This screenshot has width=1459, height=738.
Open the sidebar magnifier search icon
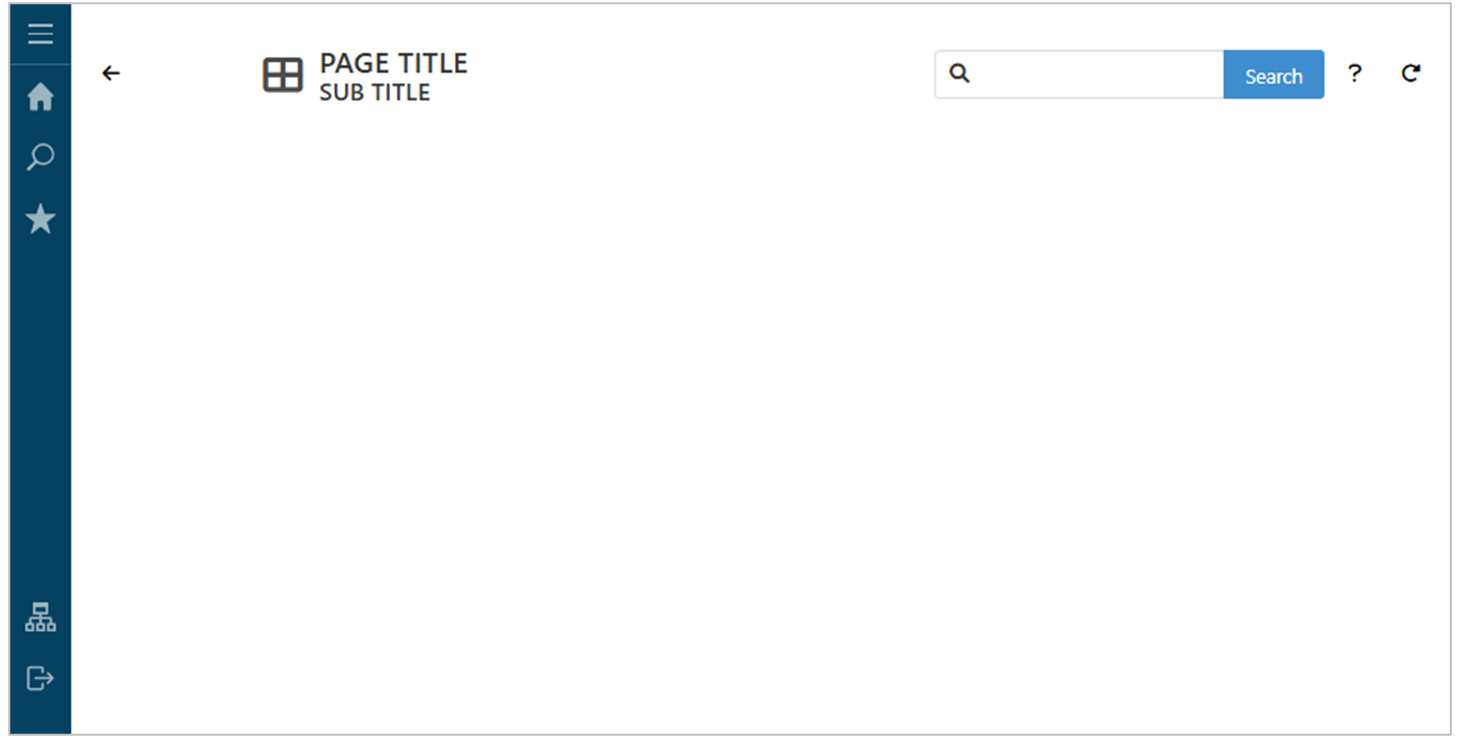[x=40, y=157]
